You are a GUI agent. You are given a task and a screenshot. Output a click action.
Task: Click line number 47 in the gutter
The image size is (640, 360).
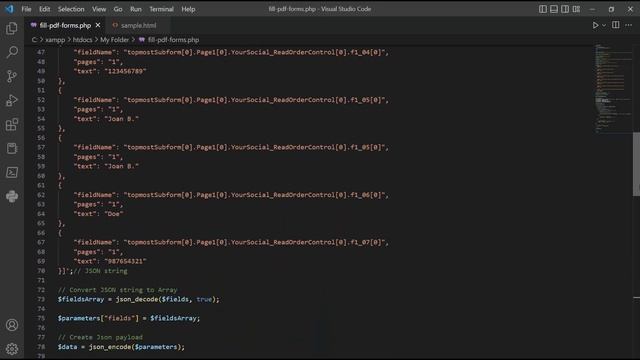point(41,52)
